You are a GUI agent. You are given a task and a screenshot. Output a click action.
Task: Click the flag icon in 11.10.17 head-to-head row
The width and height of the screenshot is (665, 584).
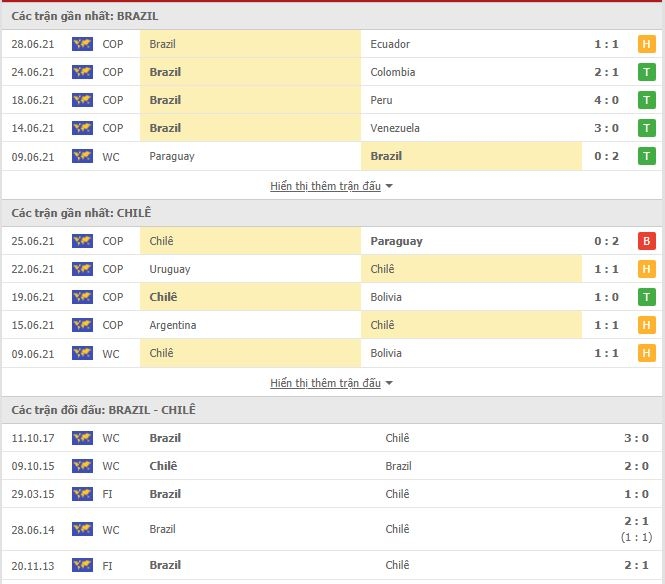click(82, 438)
